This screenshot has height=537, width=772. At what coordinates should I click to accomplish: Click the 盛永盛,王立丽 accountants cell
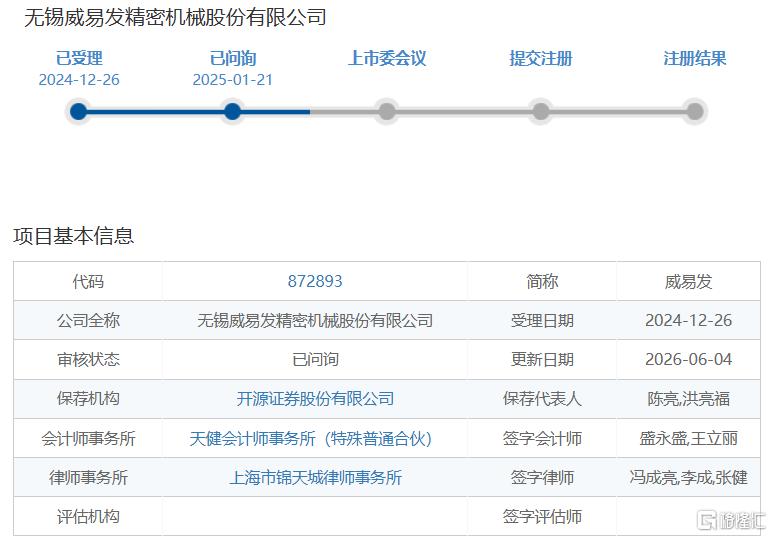[x=688, y=438]
